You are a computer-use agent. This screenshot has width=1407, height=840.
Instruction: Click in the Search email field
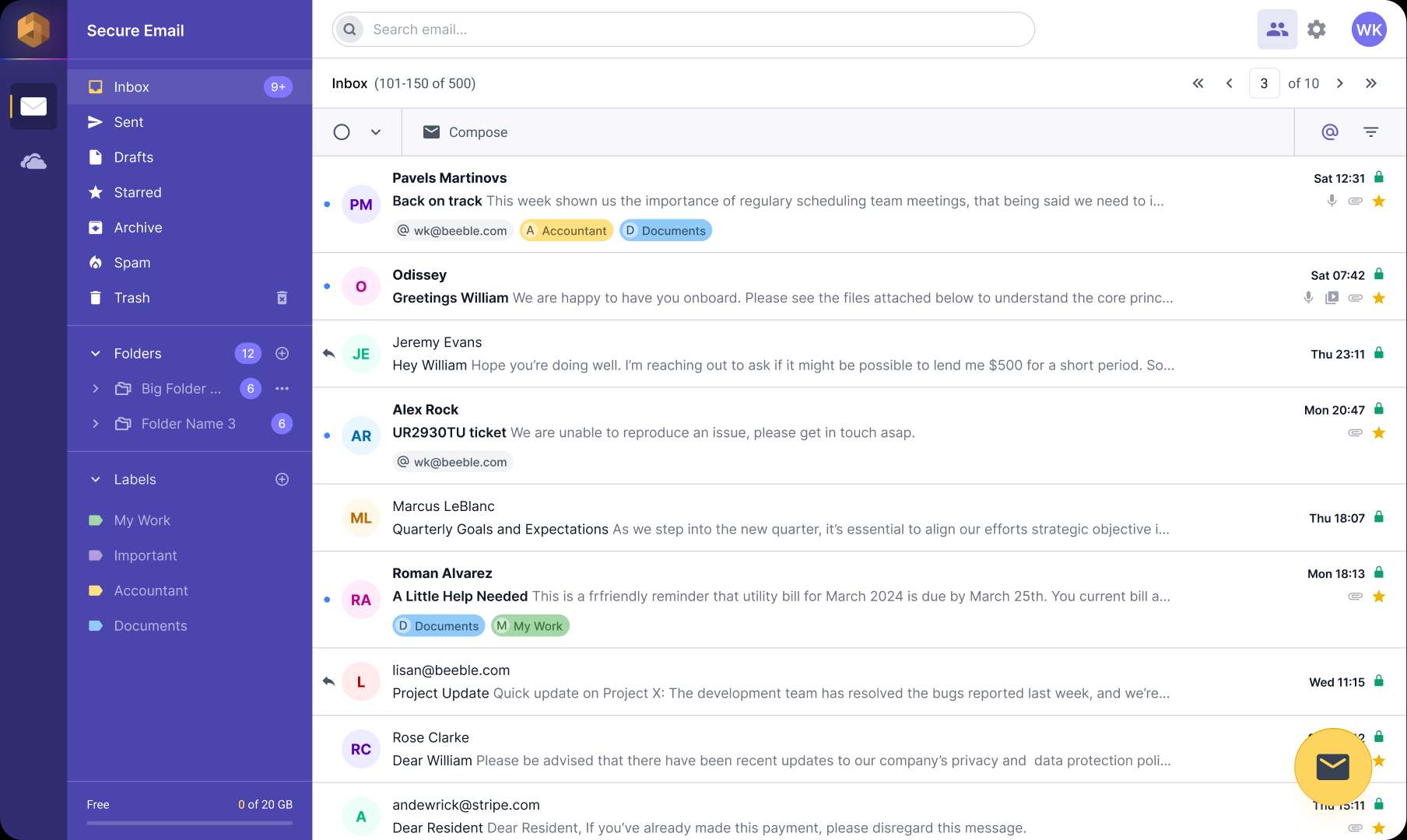[x=683, y=30]
